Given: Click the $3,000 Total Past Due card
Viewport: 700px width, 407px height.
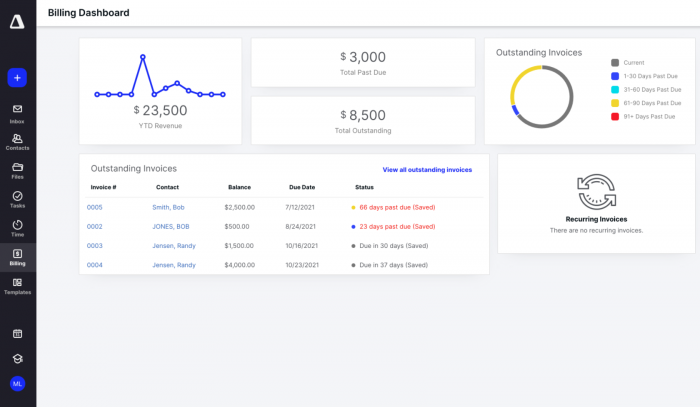Looking at the screenshot, I should point(363,62).
